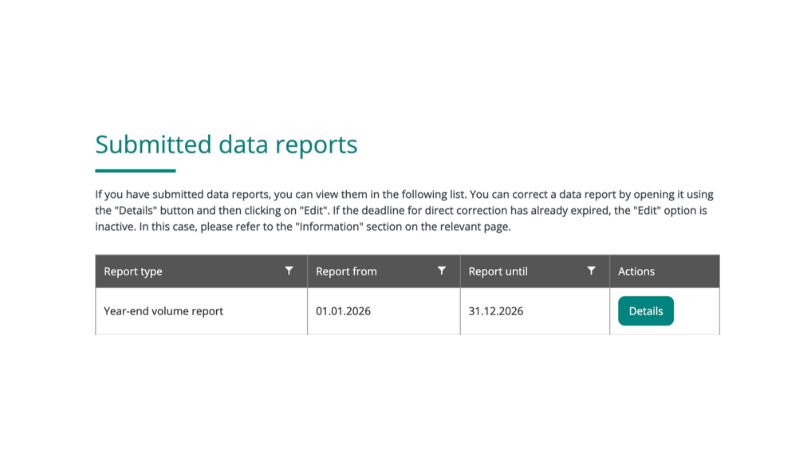The width and height of the screenshot is (812, 457).
Task: Click empty space right of Details button
Action: click(x=698, y=311)
